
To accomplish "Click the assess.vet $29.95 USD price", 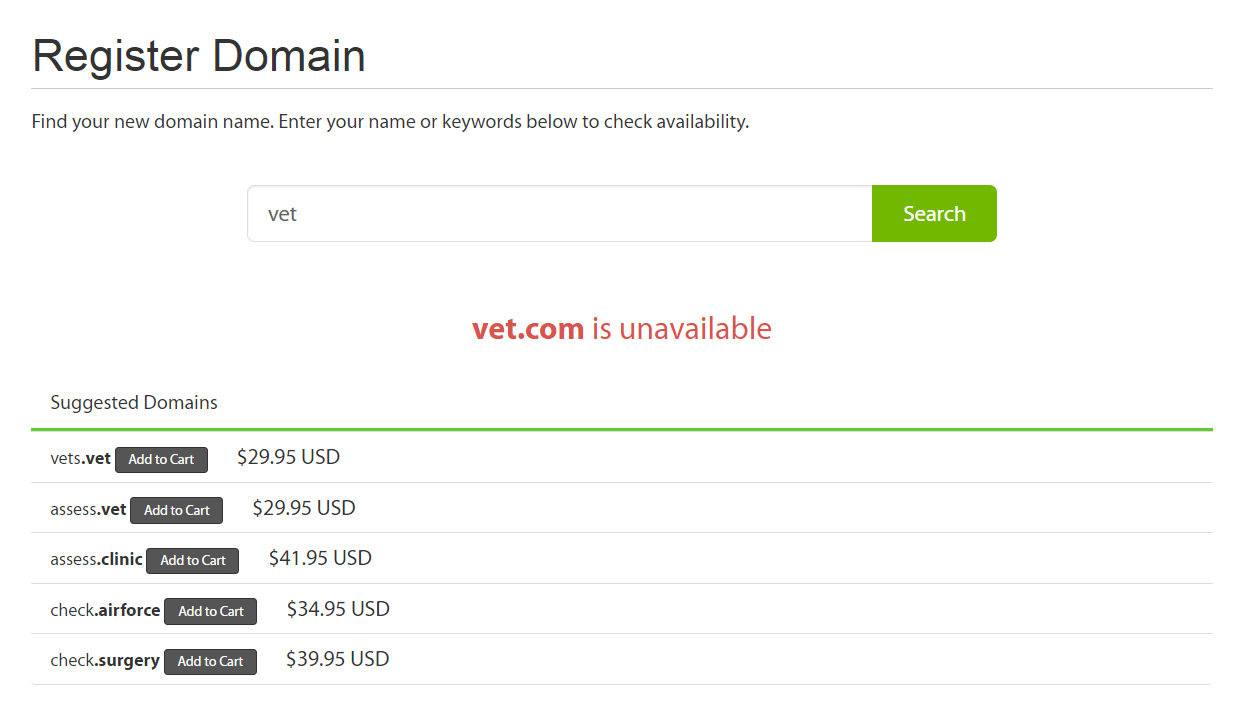I will tap(304, 508).
